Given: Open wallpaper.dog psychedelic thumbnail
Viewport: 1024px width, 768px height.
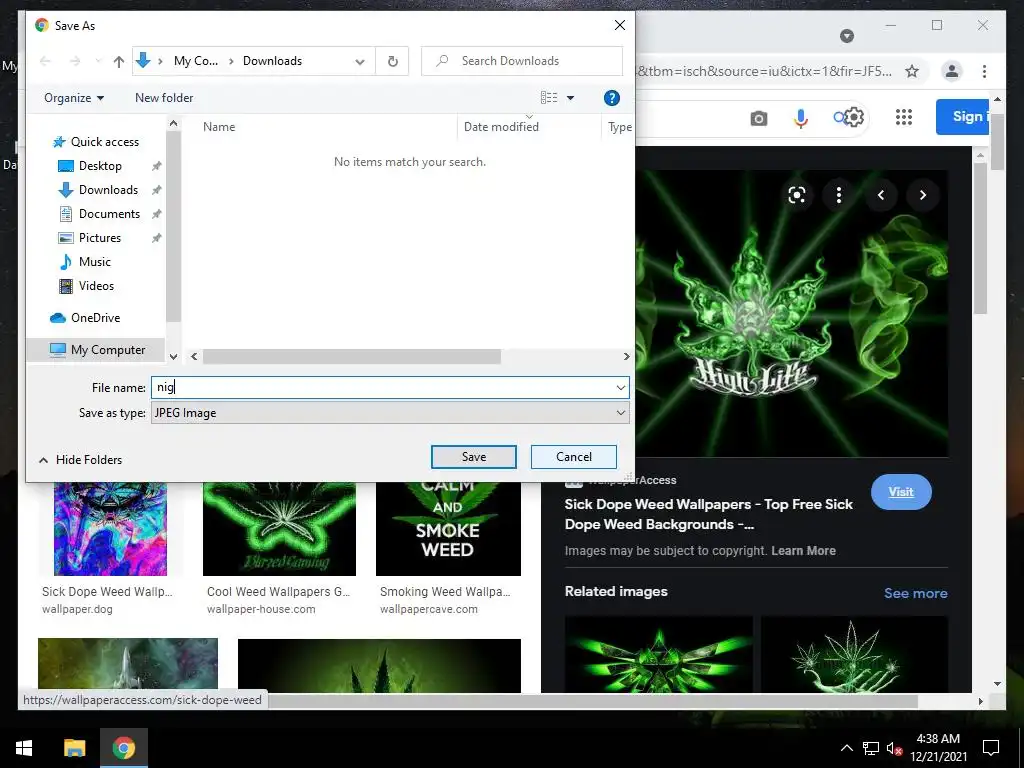Looking at the screenshot, I should tap(110, 529).
